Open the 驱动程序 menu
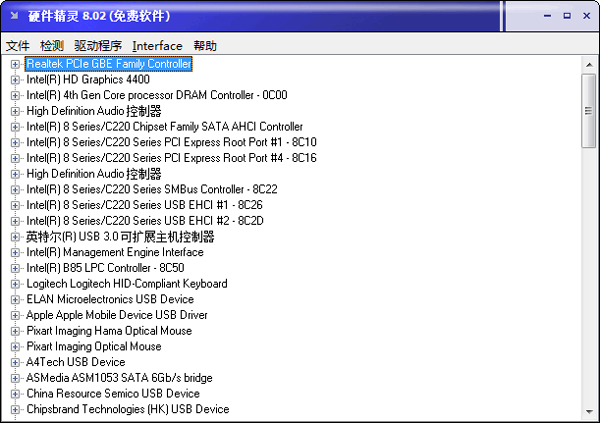Viewport: 600px width, 423px height. coord(98,46)
